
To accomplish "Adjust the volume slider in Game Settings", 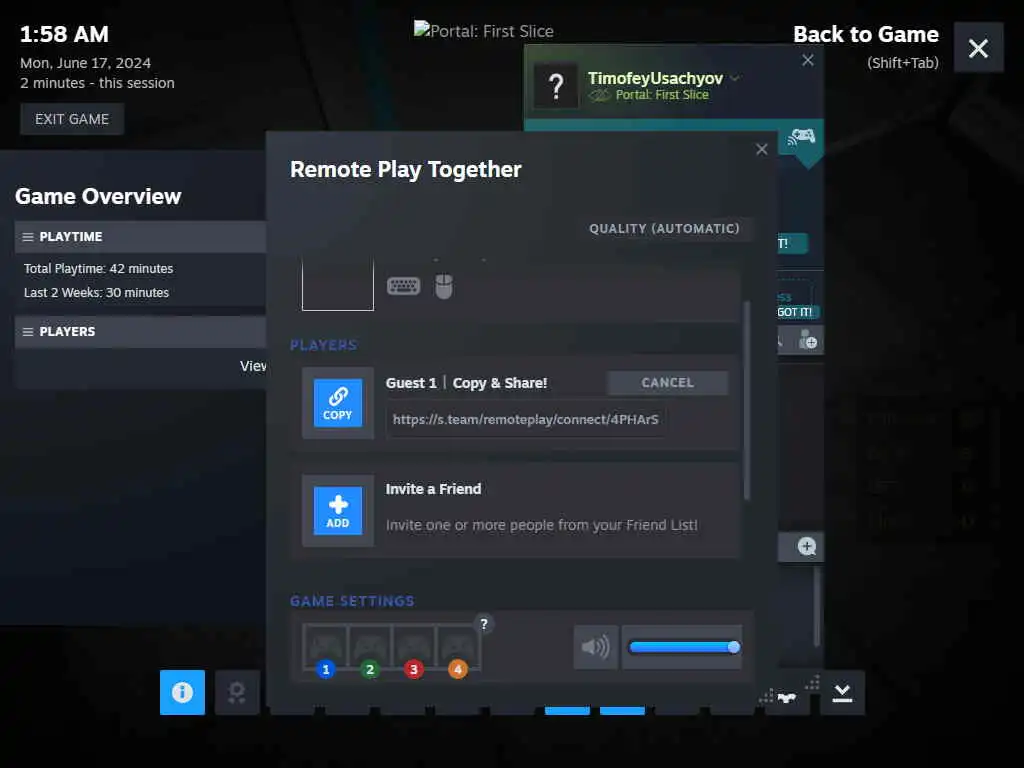I will click(x=682, y=647).
